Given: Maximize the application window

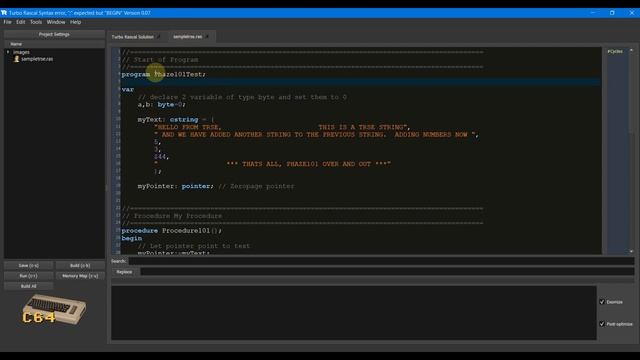Looking at the screenshot, I should point(612,13).
